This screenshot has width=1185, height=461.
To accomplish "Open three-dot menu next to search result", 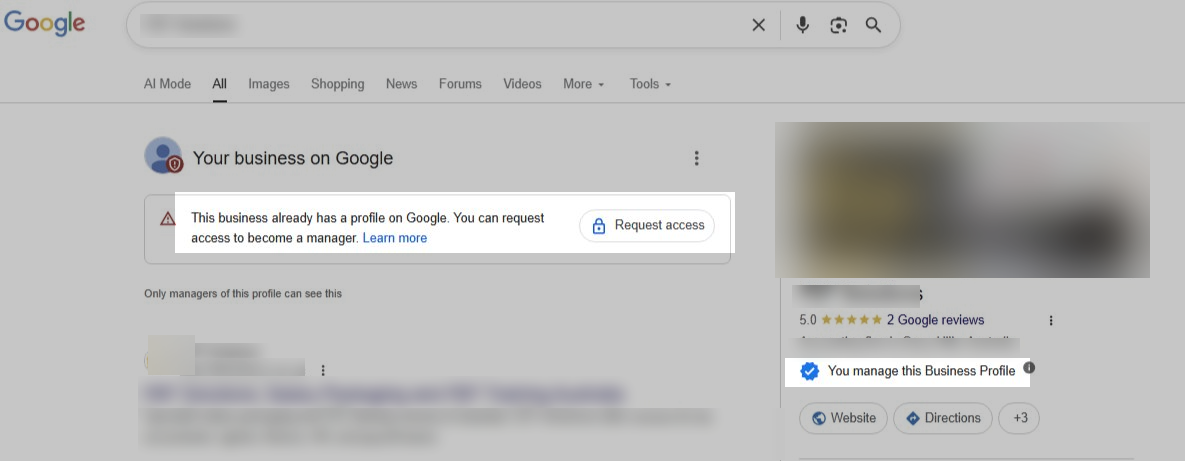I will tap(323, 370).
